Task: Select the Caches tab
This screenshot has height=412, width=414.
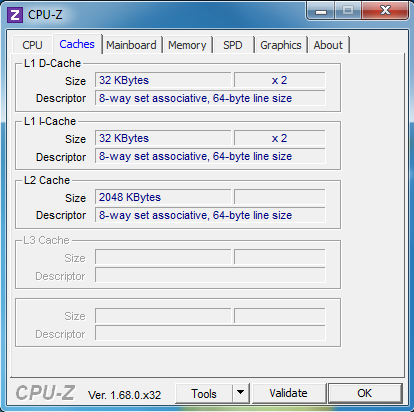Action: 77,44
